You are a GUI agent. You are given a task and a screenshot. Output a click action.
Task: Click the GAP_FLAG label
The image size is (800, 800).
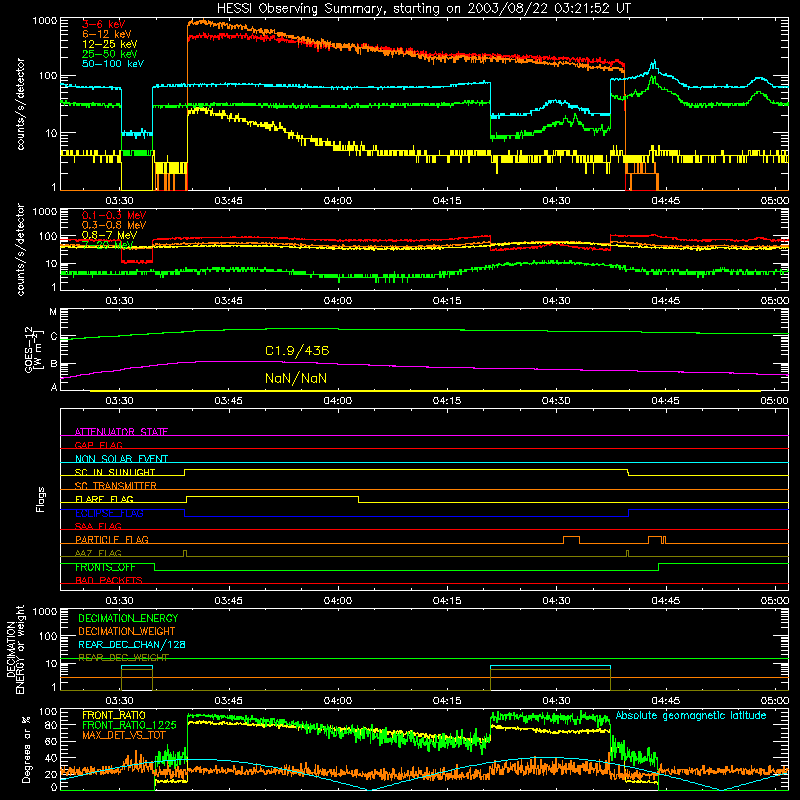[98, 445]
